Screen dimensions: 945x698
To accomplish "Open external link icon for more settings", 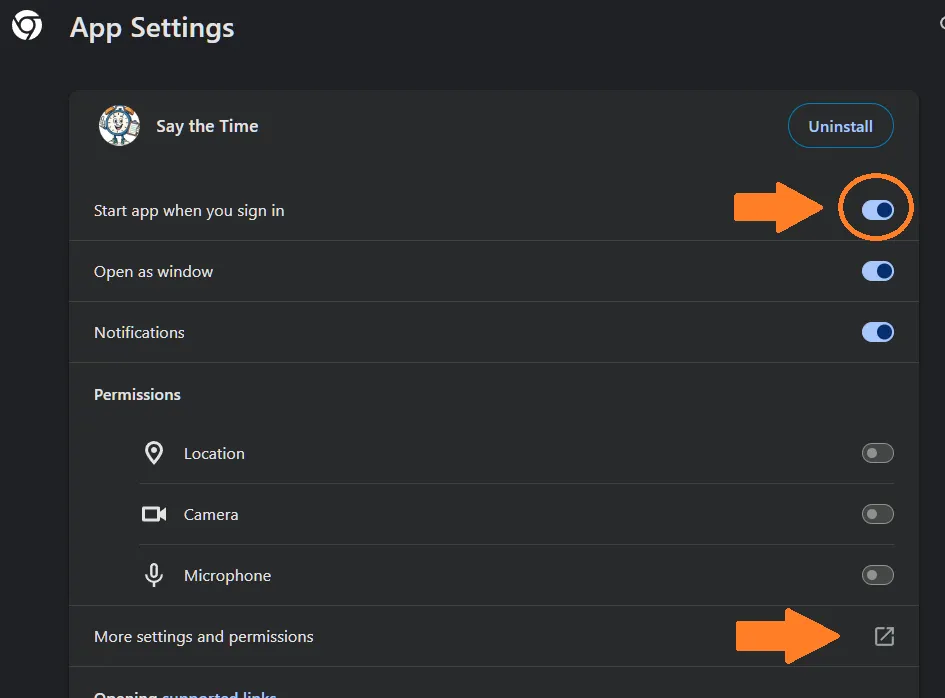I will 884,636.
